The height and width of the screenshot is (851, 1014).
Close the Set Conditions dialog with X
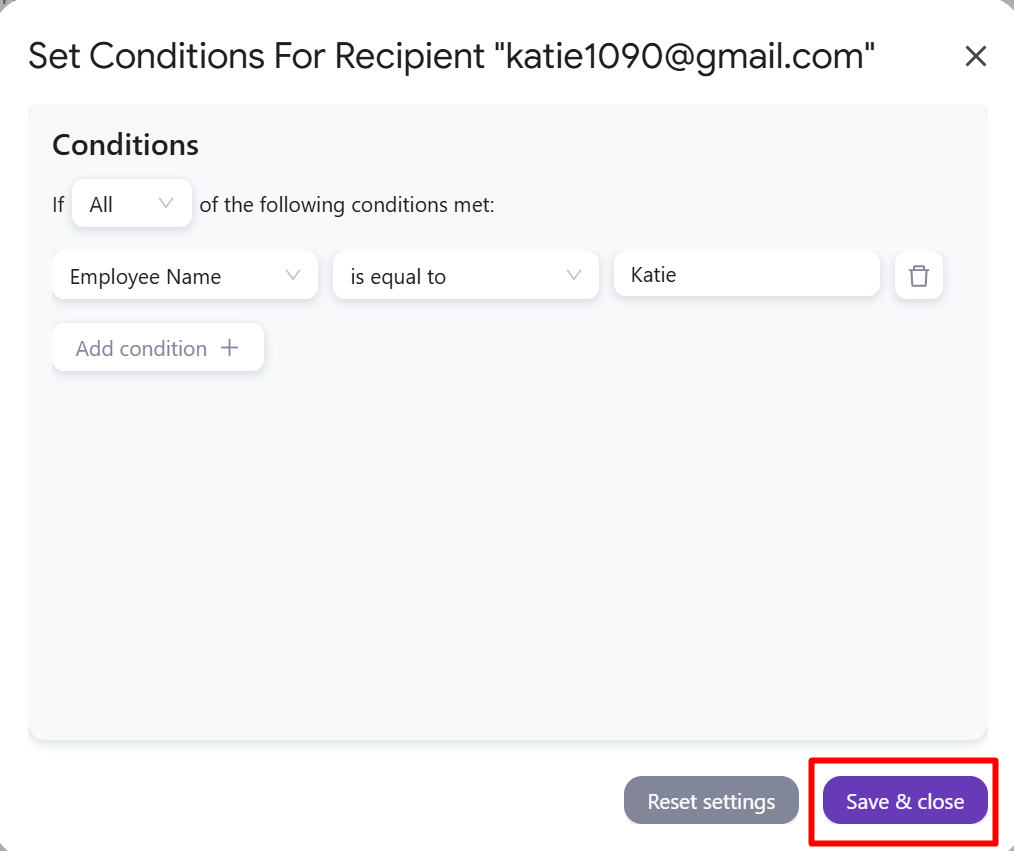click(x=975, y=56)
